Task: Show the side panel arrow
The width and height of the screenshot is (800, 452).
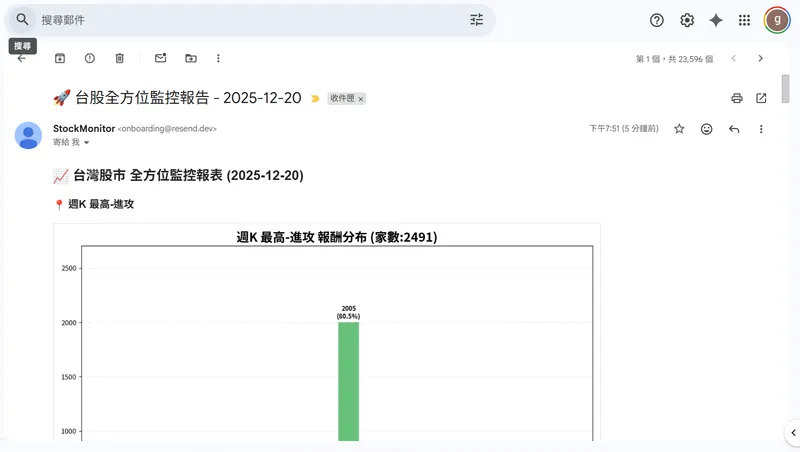Action: coord(793,433)
